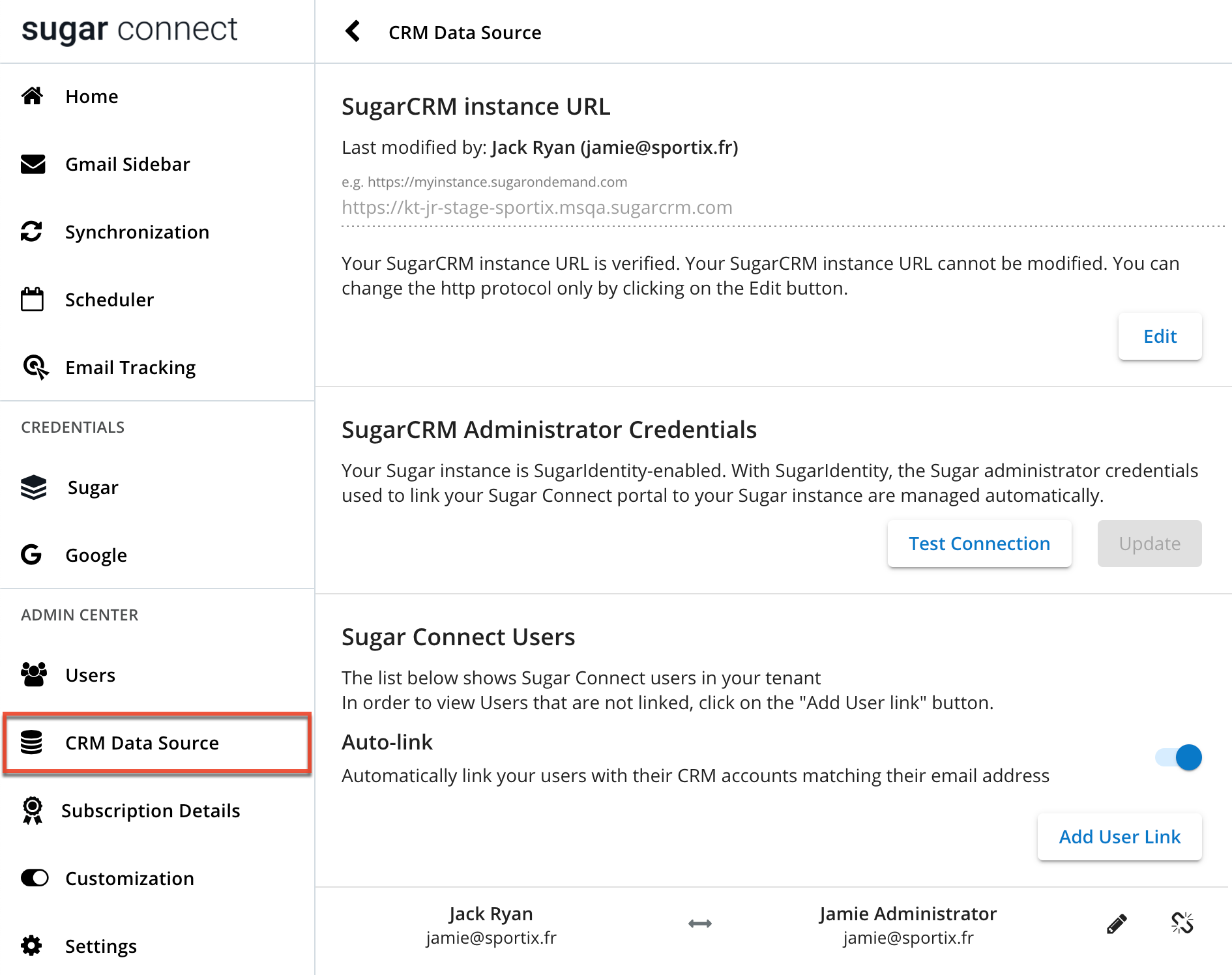This screenshot has height=975, width=1232.
Task: Click the Customization toggle icon in sidebar
Action: tap(34, 878)
